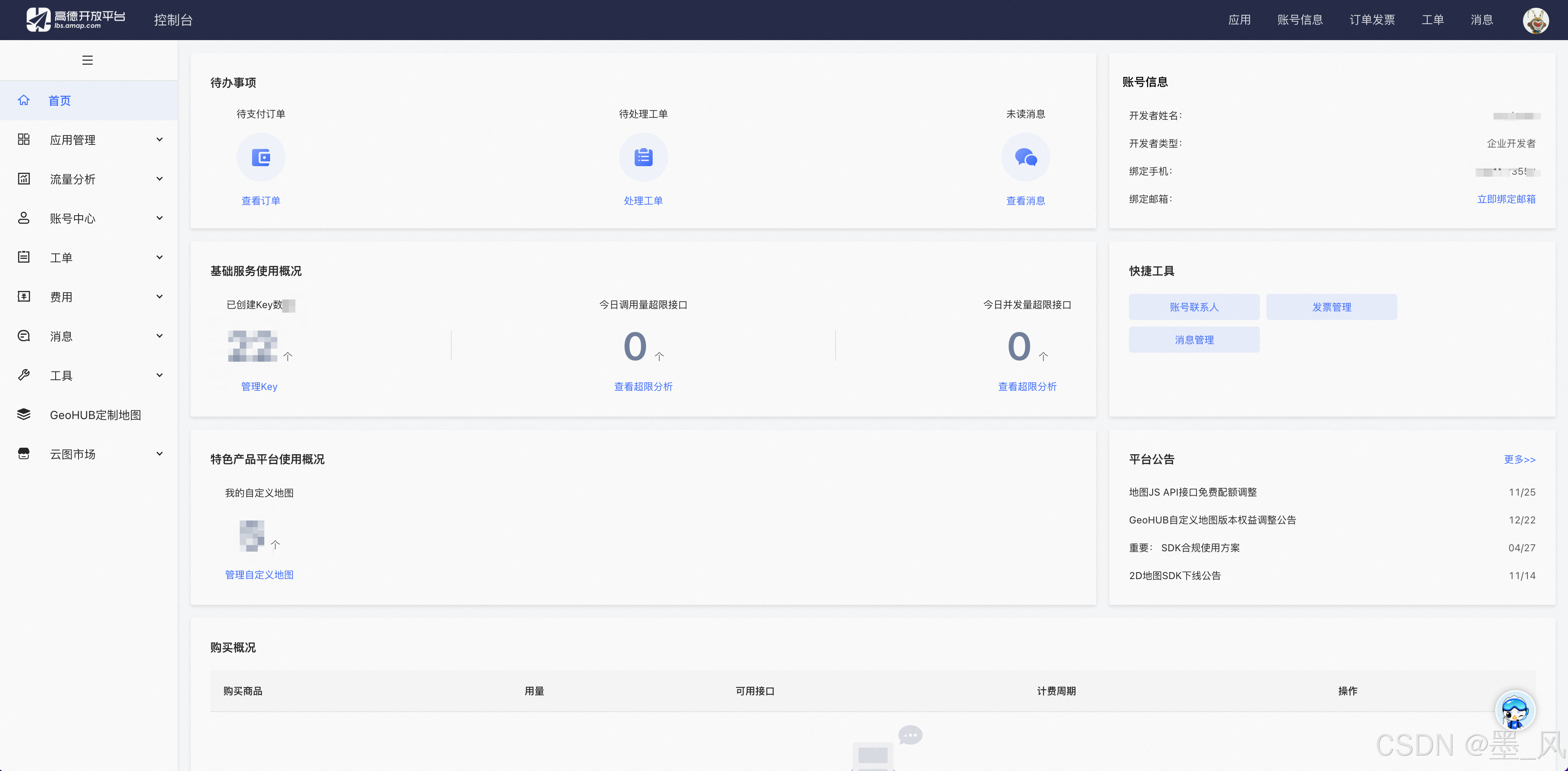Click the 高德开放平台 logo
Image resolution: width=1568 pixels, height=771 pixels.
click(x=75, y=20)
